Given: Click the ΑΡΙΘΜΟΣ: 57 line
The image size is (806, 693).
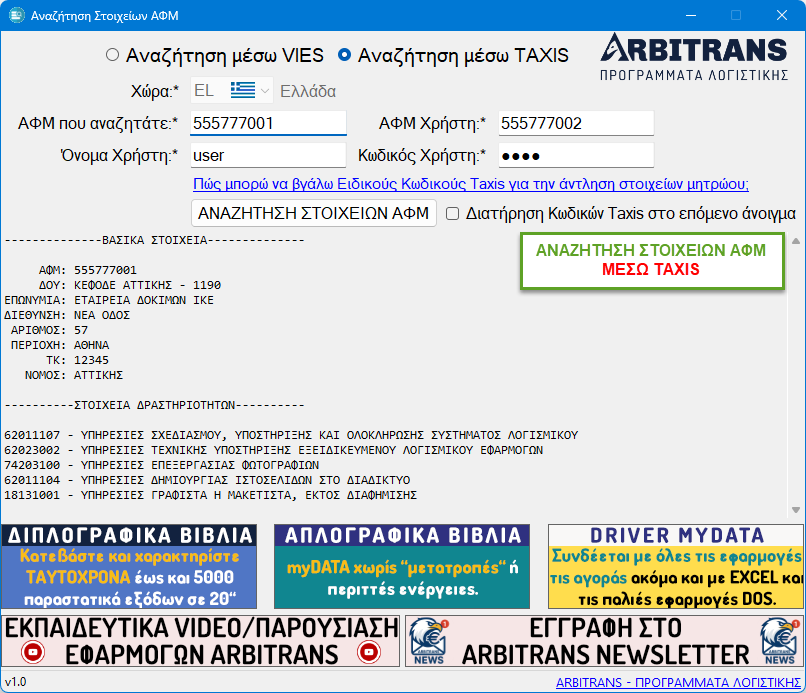Looking at the screenshot, I should point(49,330).
